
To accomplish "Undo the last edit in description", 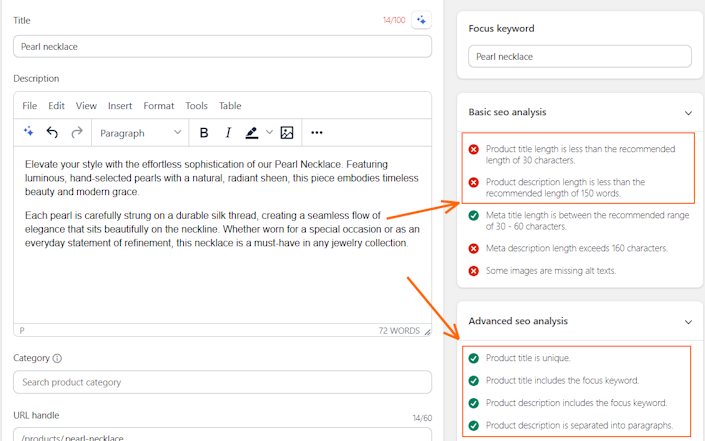I will (52, 132).
